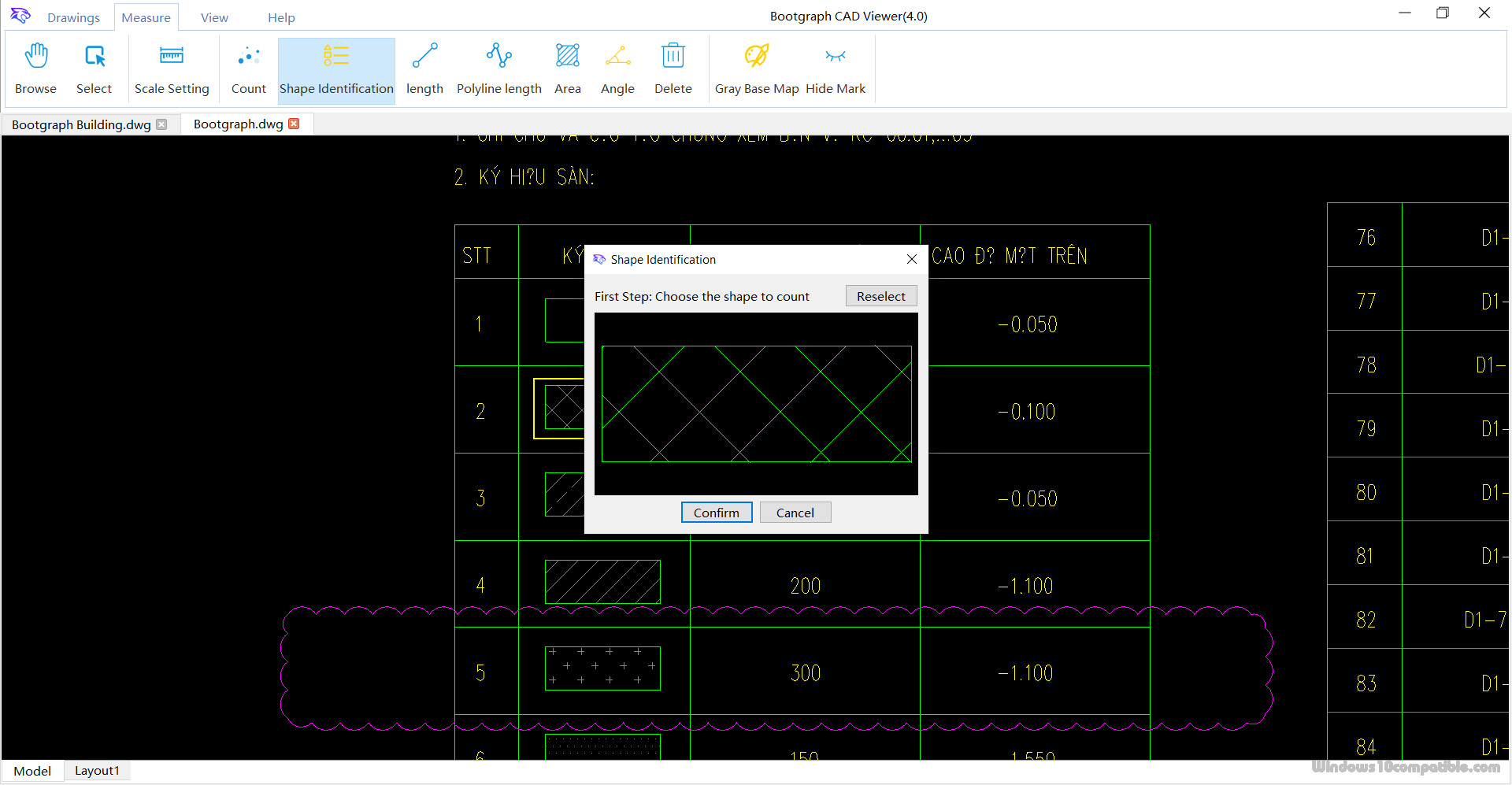Select the Polyline length tool
Screen dimensions: 1512x785
[x=499, y=70]
